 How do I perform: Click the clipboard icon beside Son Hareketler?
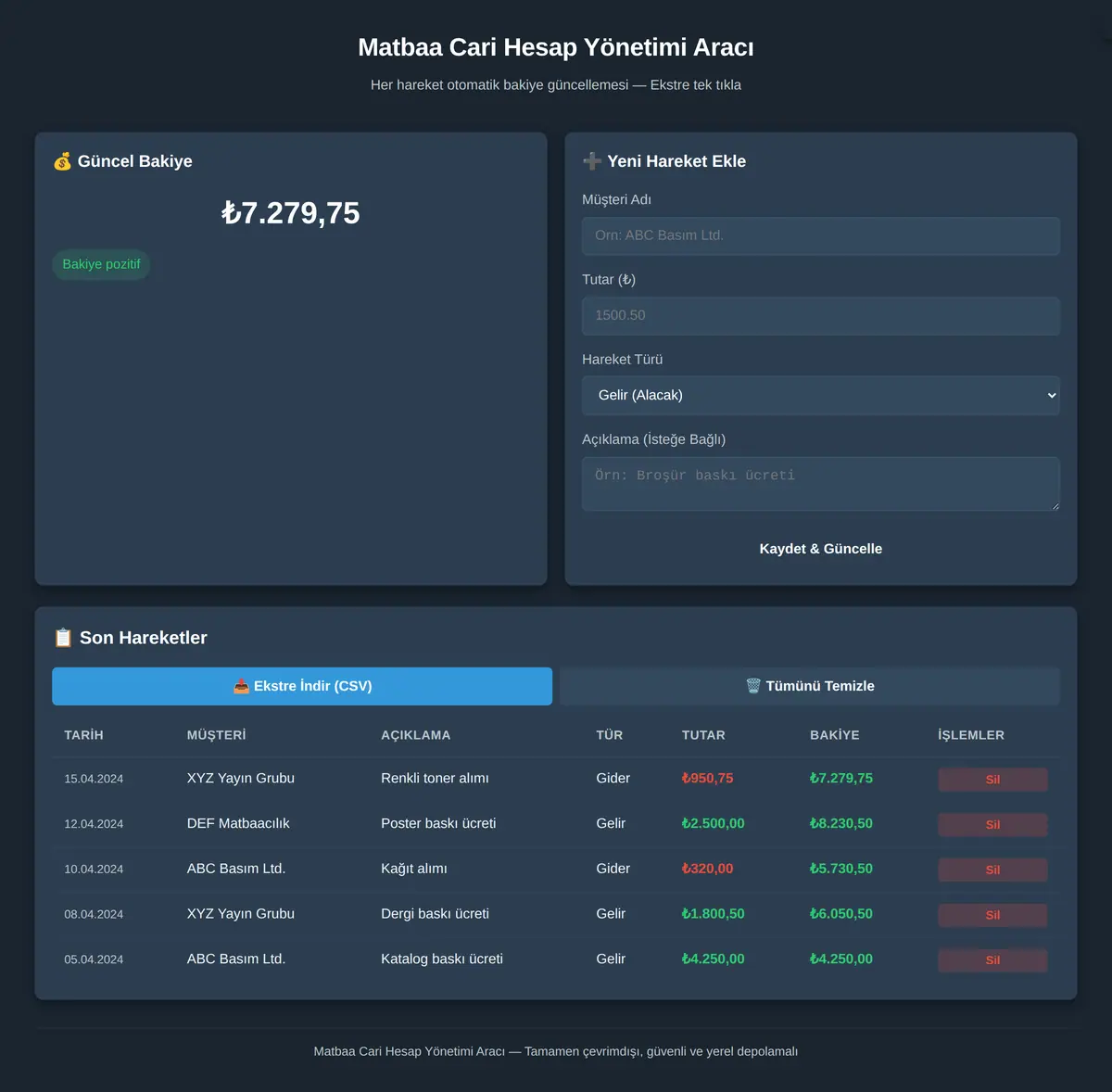(63, 638)
